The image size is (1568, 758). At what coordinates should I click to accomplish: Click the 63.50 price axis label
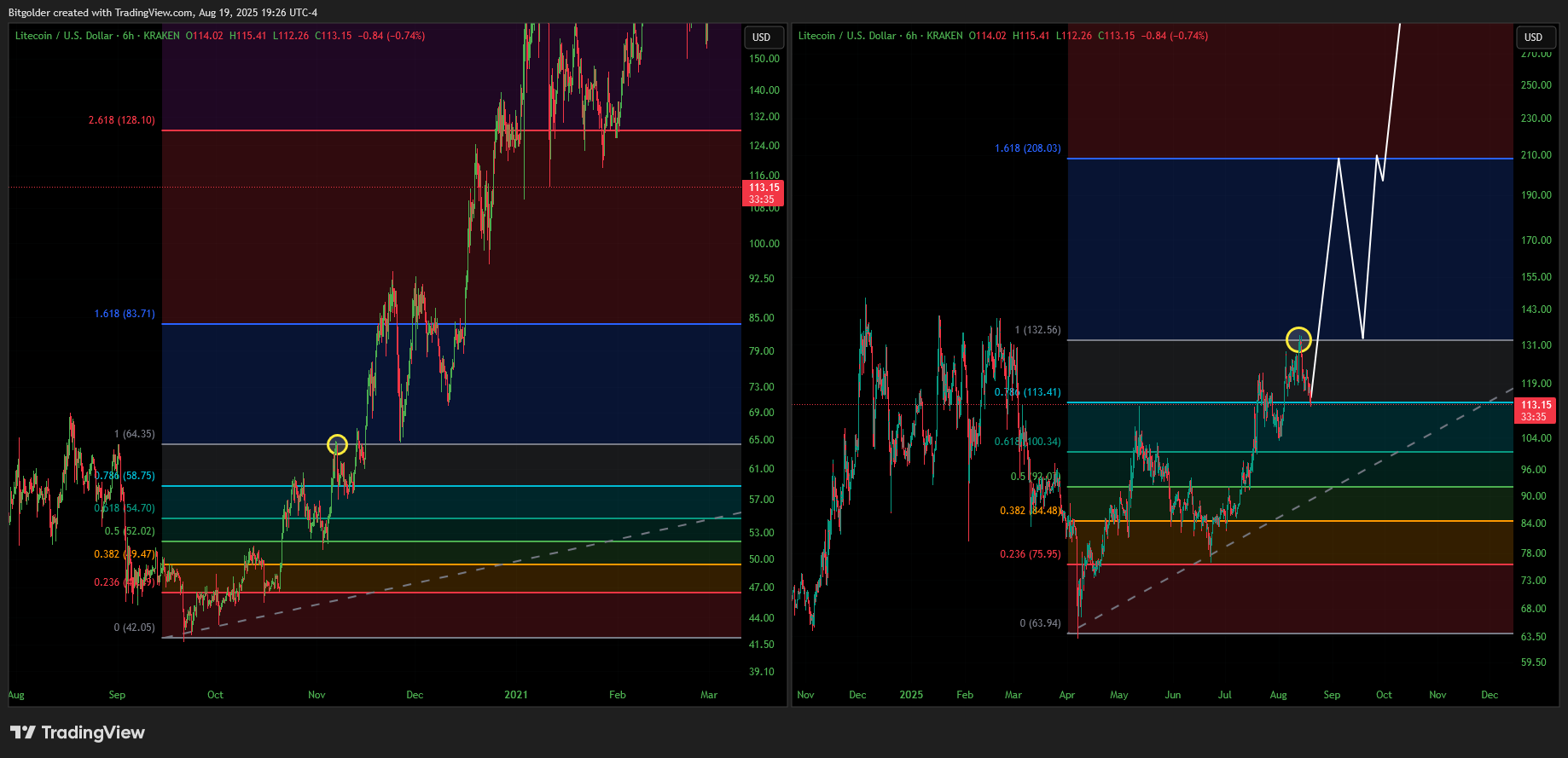[1534, 637]
